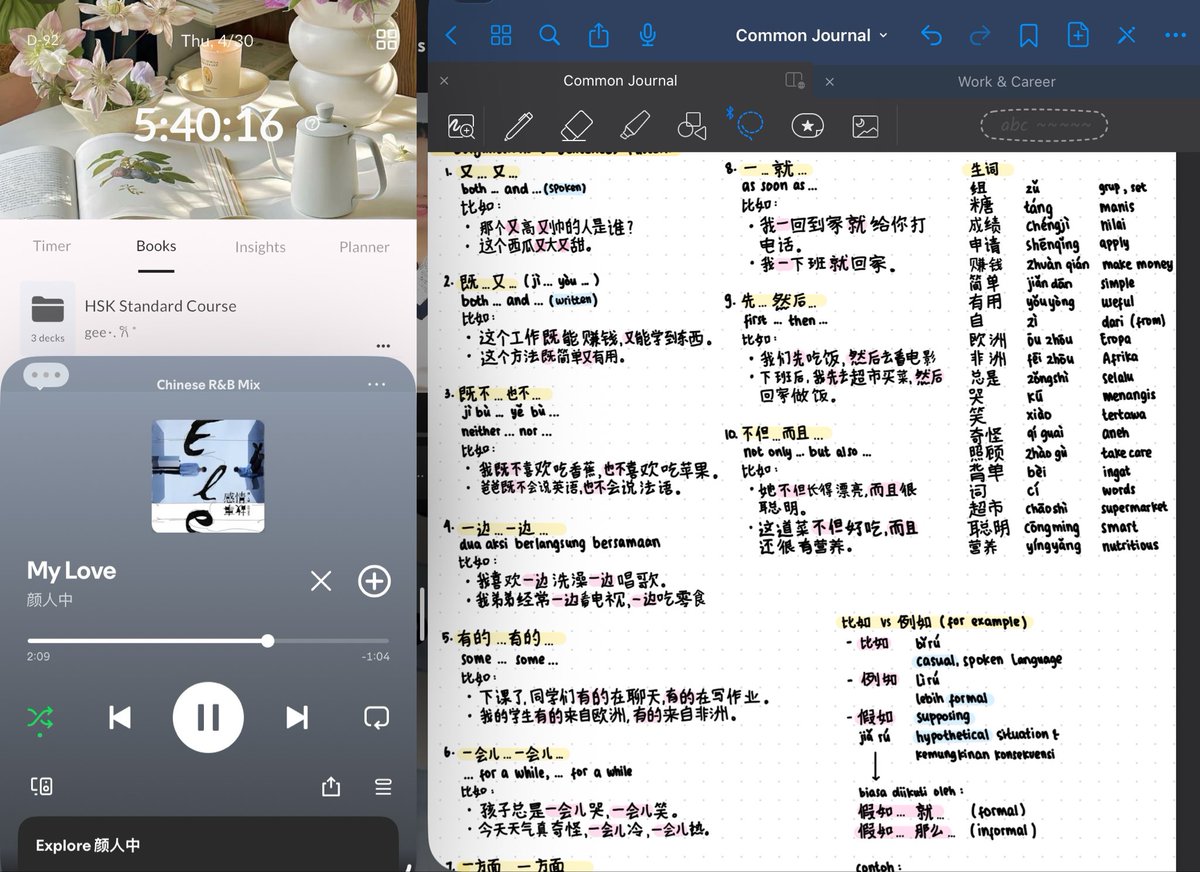Viewport: 1200px width, 872px height.
Task: Open player options for Chinese R&B Mix
Action: coord(376,385)
